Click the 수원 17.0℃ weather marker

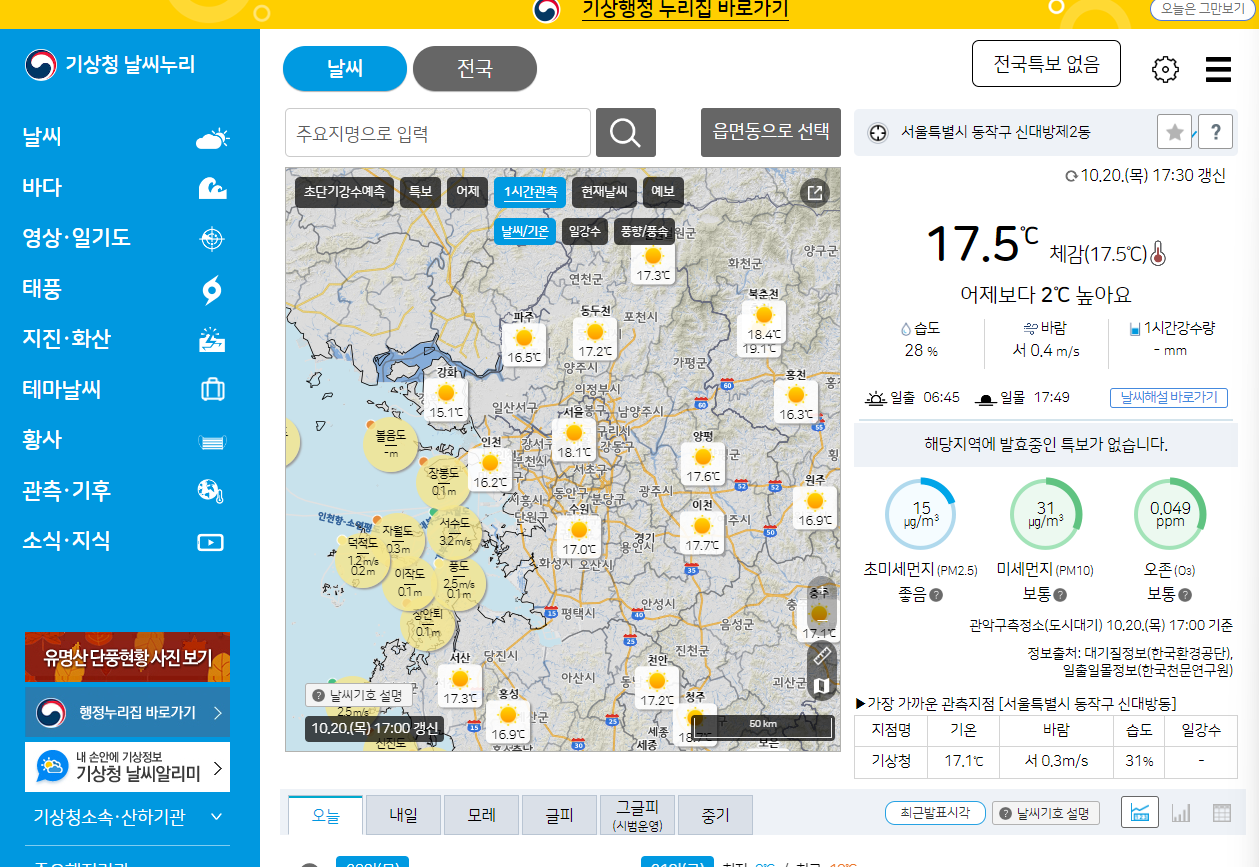pyautogui.click(x=579, y=537)
